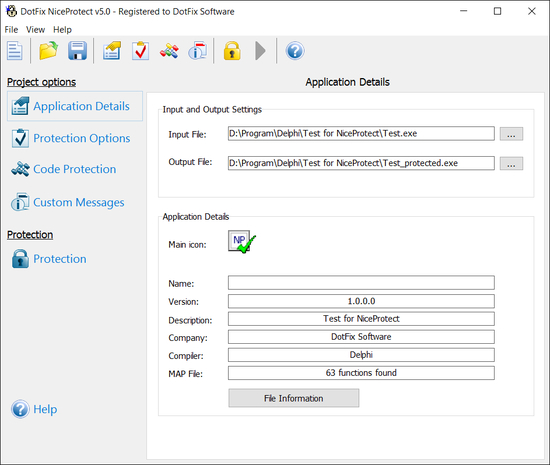Image resolution: width=550 pixels, height=465 pixels.
Task: Click the DotFix NiceProtect title bar icon
Action: pyautogui.click(x=12, y=11)
